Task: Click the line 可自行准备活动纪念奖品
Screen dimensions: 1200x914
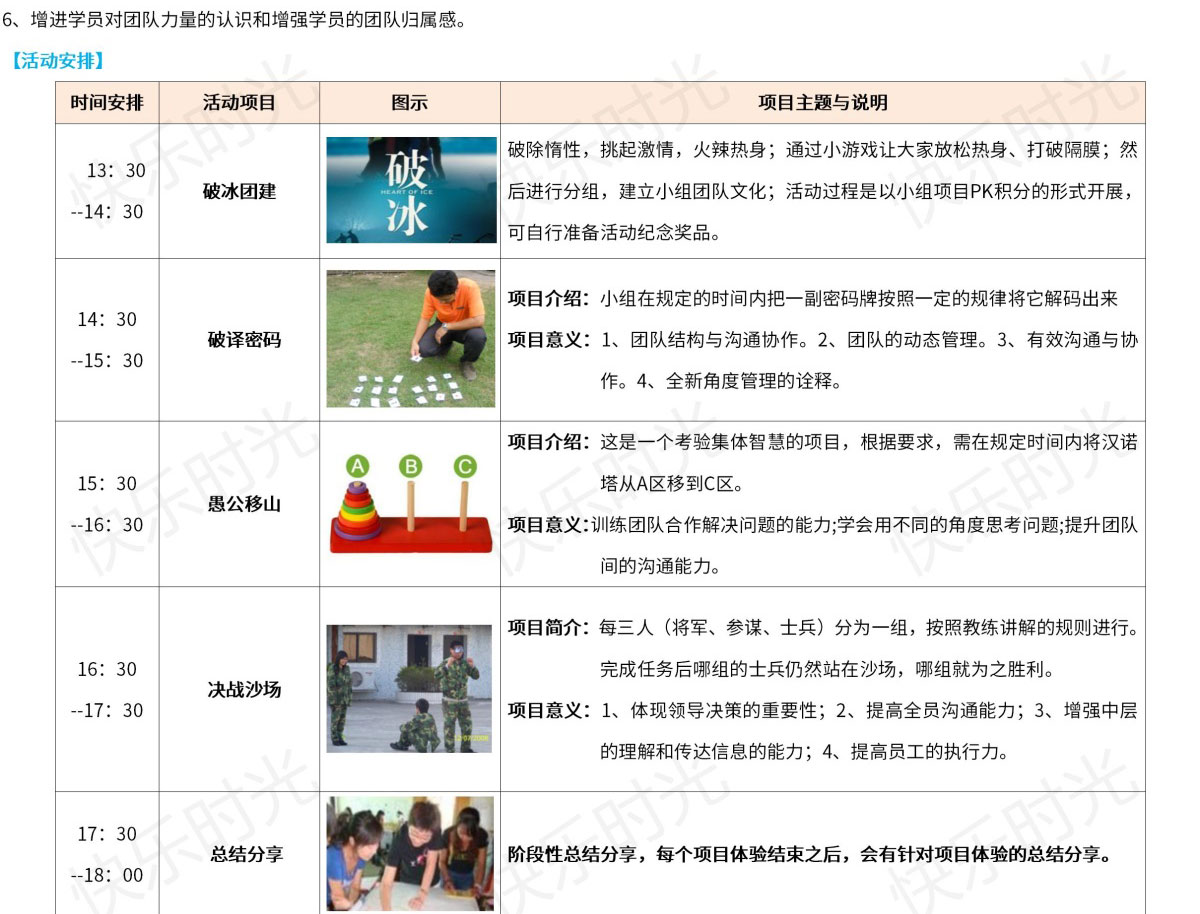Action: pos(614,233)
